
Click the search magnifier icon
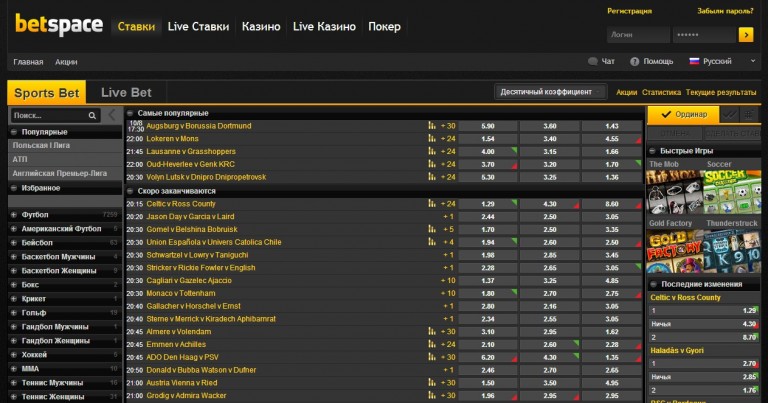[92, 116]
